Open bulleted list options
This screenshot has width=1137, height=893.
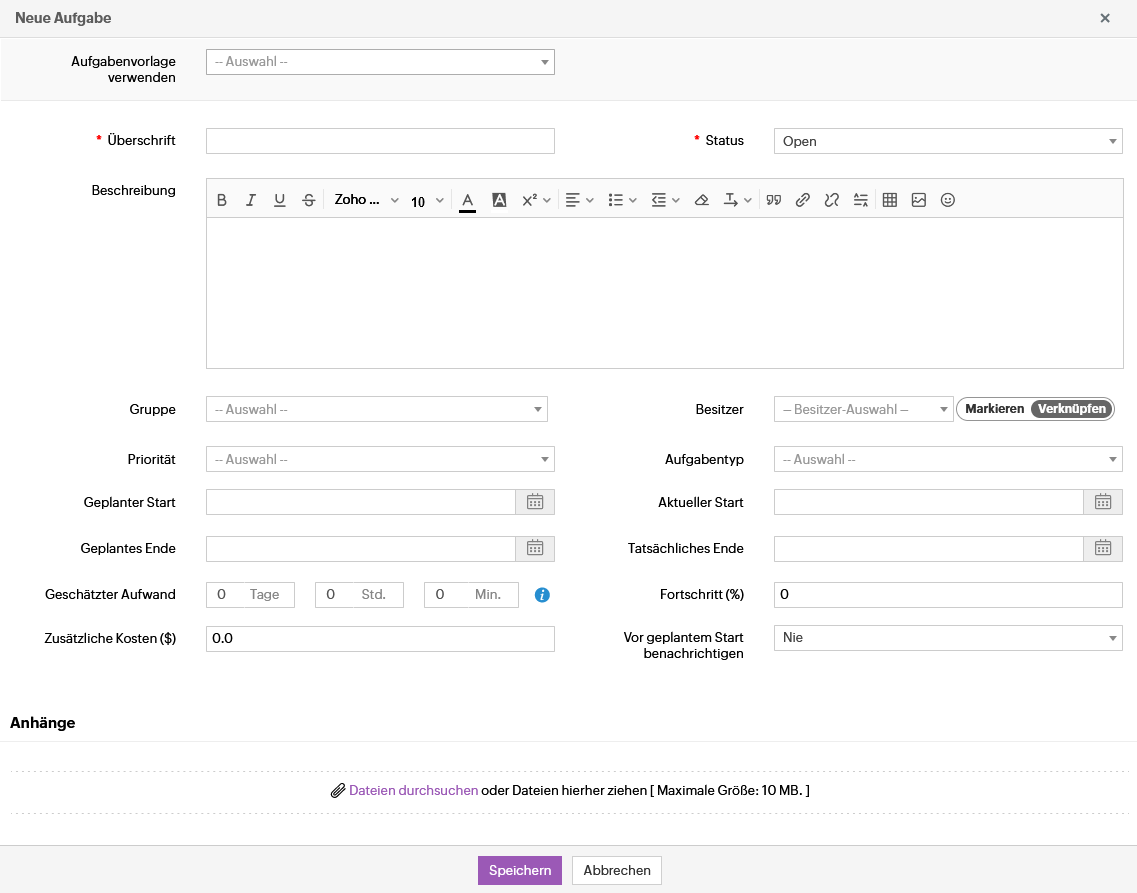[622, 200]
